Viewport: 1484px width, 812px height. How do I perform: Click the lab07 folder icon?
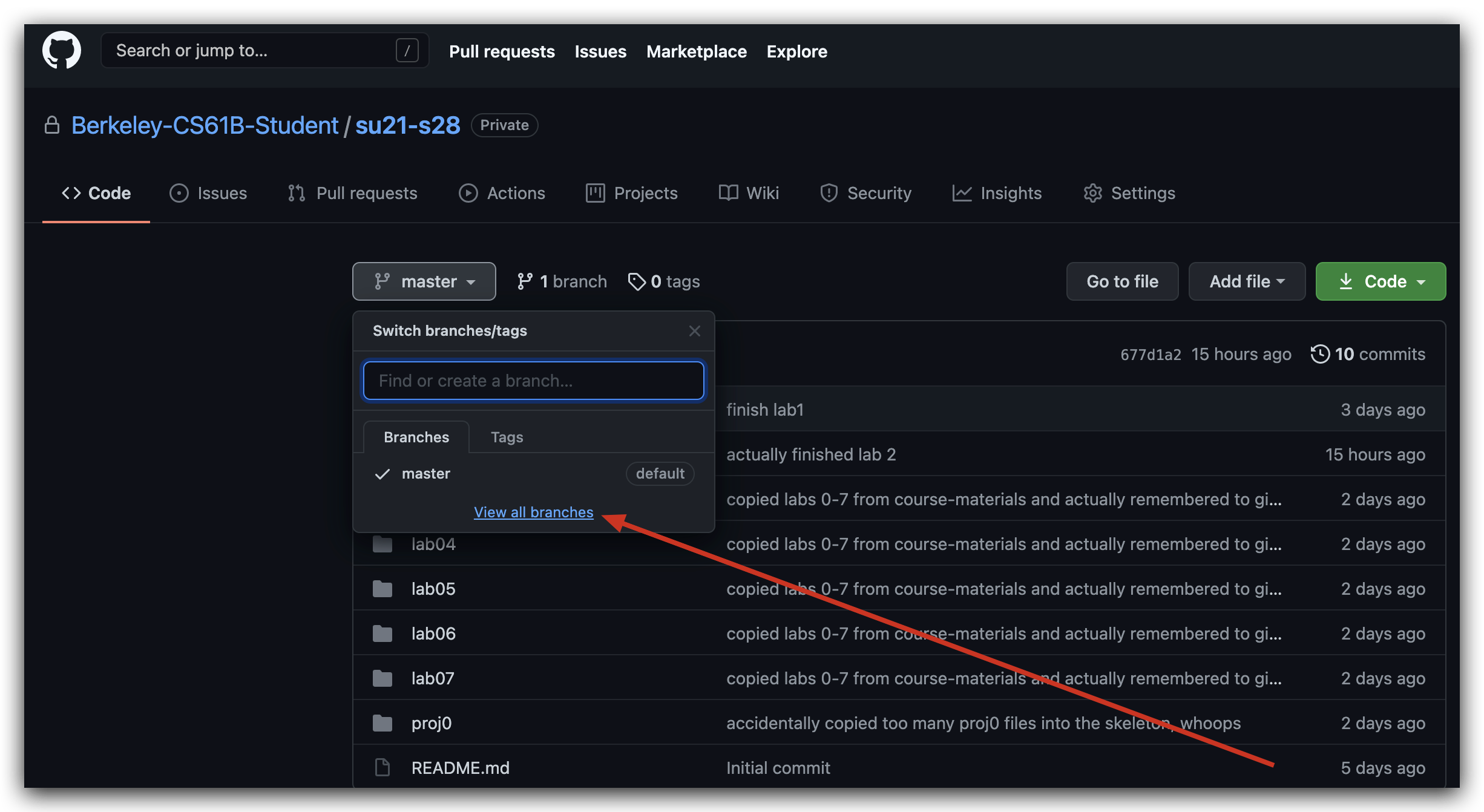pyautogui.click(x=382, y=678)
